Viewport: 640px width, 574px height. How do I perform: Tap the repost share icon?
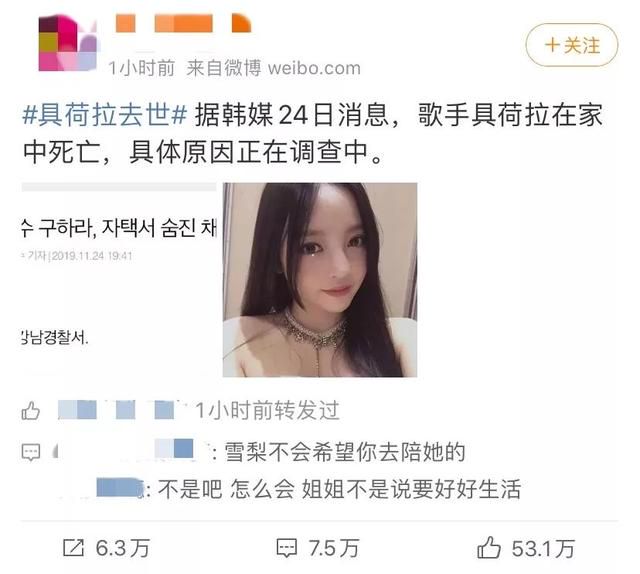tap(74, 547)
